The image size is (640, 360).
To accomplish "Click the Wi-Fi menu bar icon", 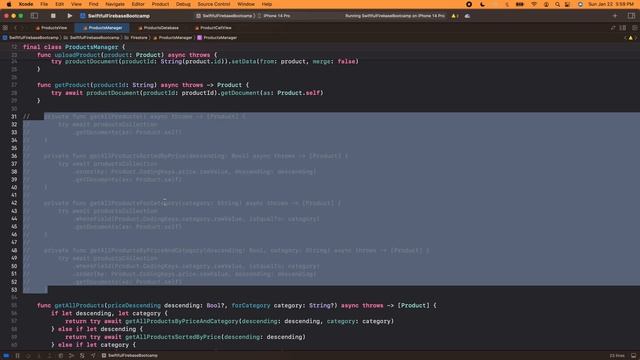I will tap(534, 4).
